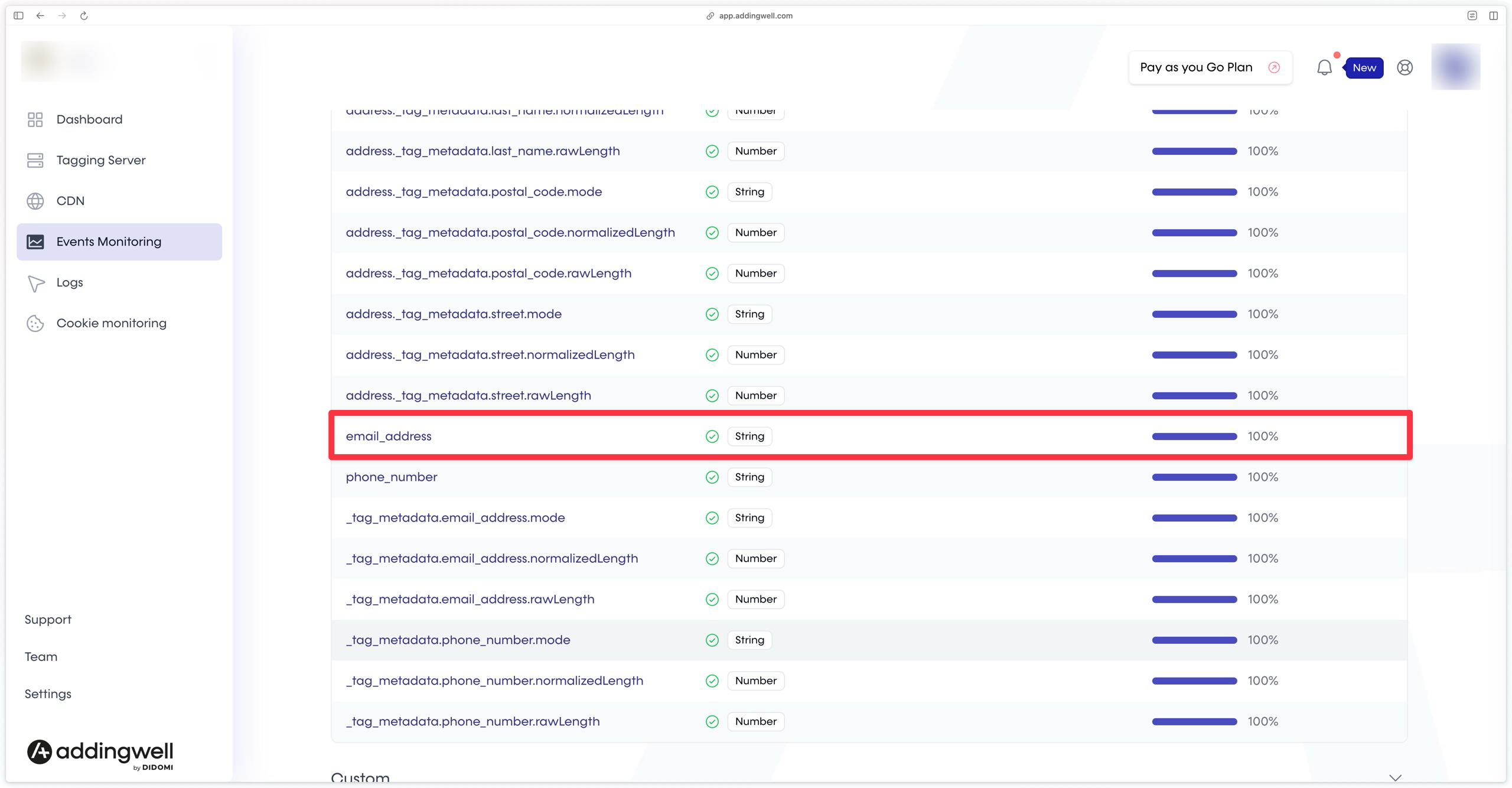Viewport: 1512px width, 788px height.
Task: Click the String type tag for email_address
Action: pyautogui.click(x=750, y=437)
